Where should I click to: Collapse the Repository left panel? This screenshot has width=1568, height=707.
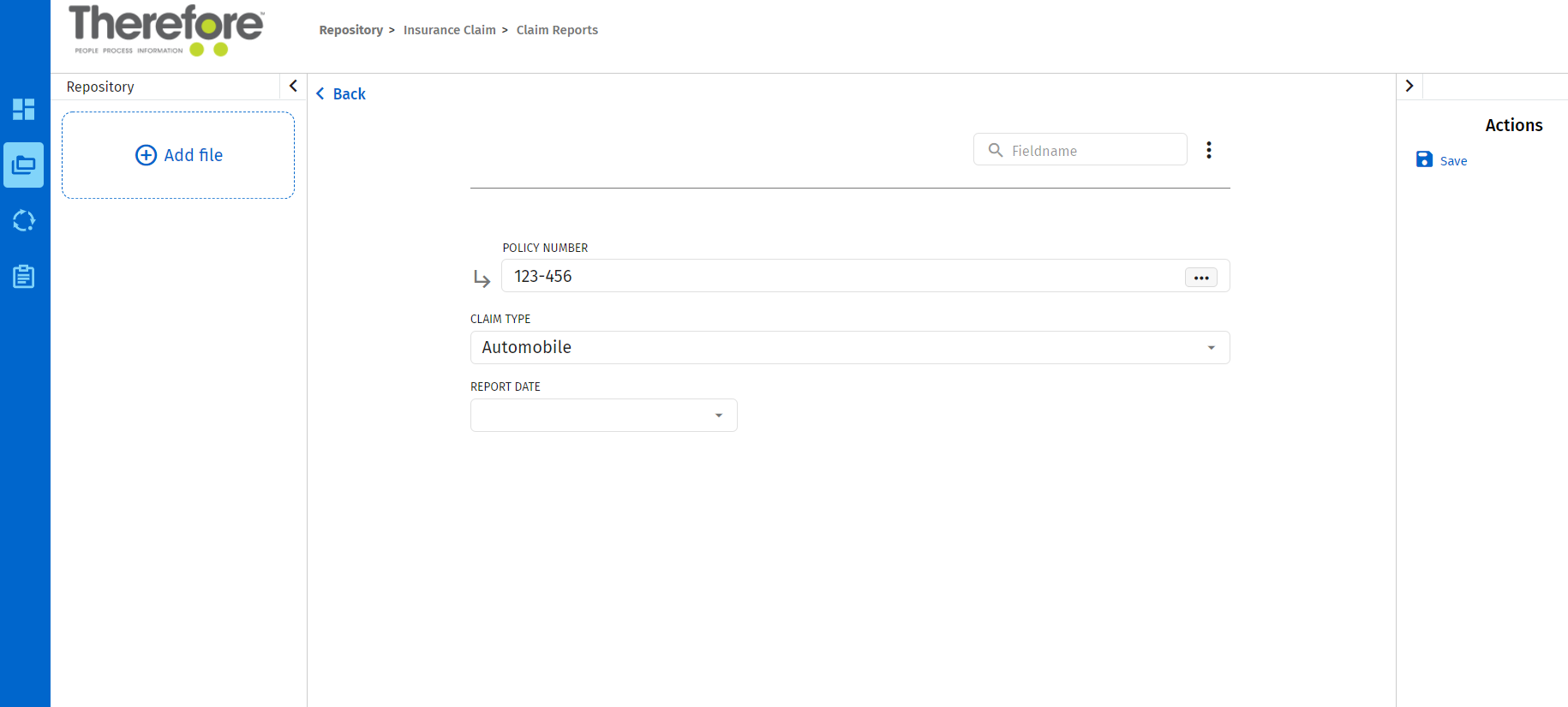[293, 86]
